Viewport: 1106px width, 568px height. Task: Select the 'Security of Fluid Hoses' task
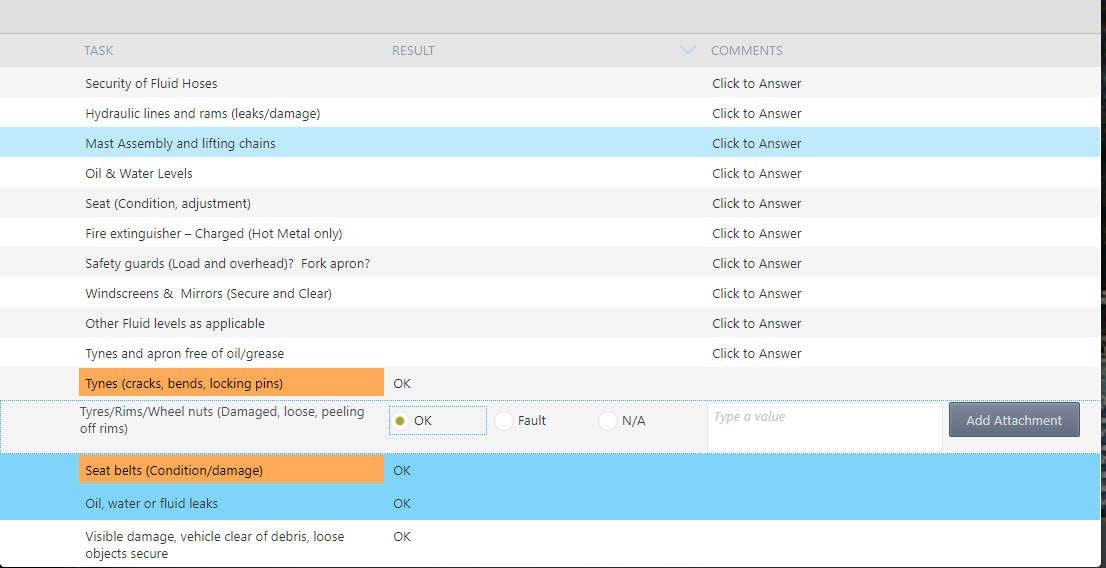point(151,83)
